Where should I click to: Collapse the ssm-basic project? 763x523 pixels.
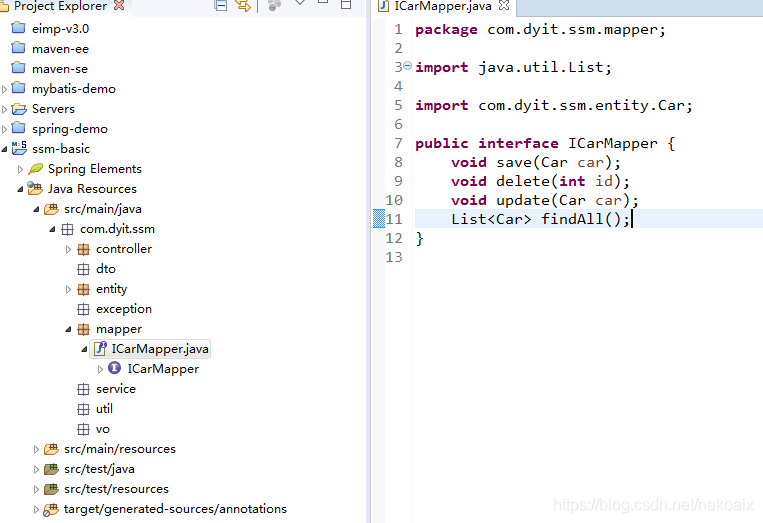click(x=4, y=149)
